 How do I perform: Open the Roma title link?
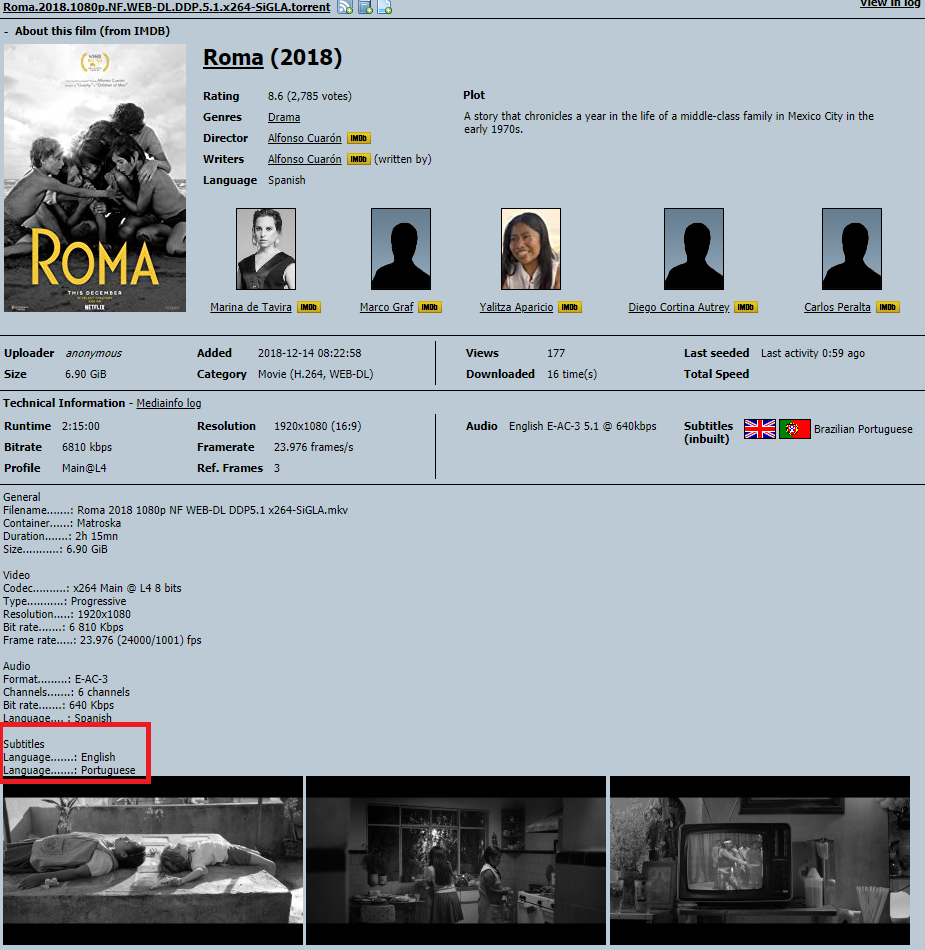pyautogui.click(x=233, y=58)
